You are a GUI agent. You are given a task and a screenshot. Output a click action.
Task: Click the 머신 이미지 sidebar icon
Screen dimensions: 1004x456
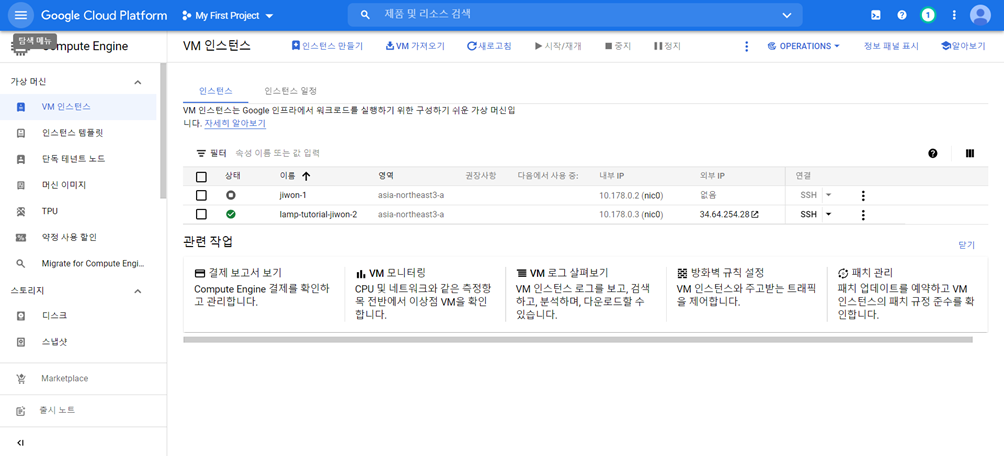(20, 185)
